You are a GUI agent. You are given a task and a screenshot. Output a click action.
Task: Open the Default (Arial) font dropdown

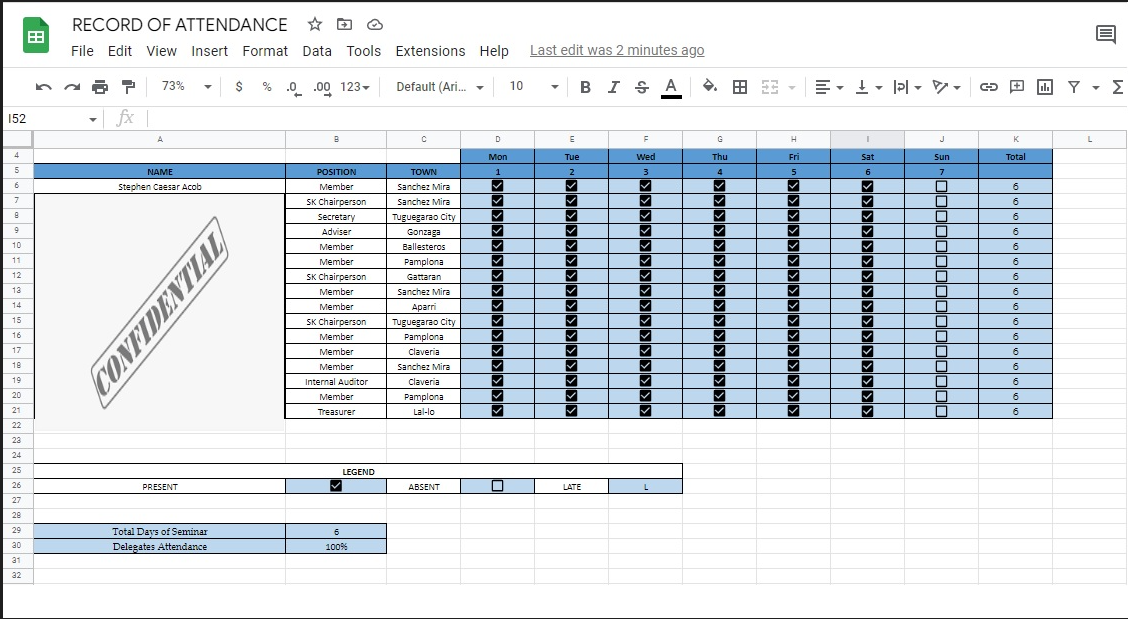tap(440, 87)
